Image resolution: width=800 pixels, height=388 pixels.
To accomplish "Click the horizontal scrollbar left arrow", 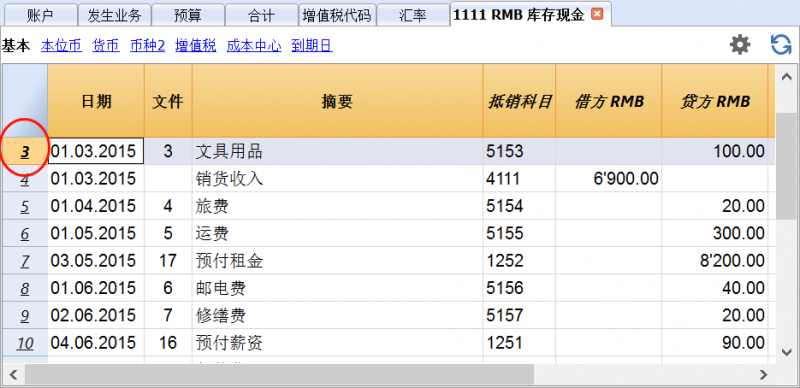I will pyautogui.click(x=13, y=375).
